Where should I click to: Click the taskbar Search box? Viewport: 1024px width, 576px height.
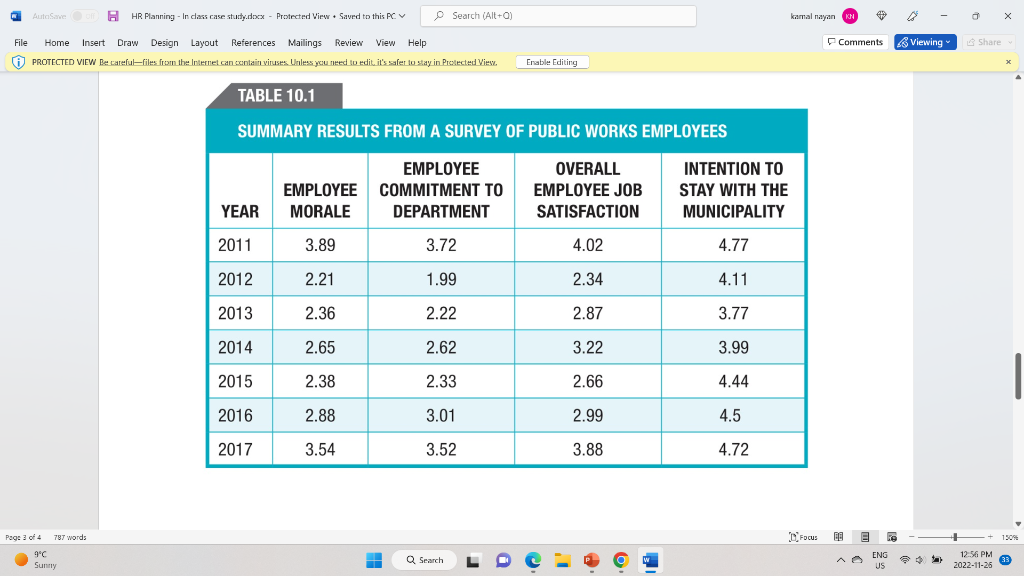[x=424, y=560]
